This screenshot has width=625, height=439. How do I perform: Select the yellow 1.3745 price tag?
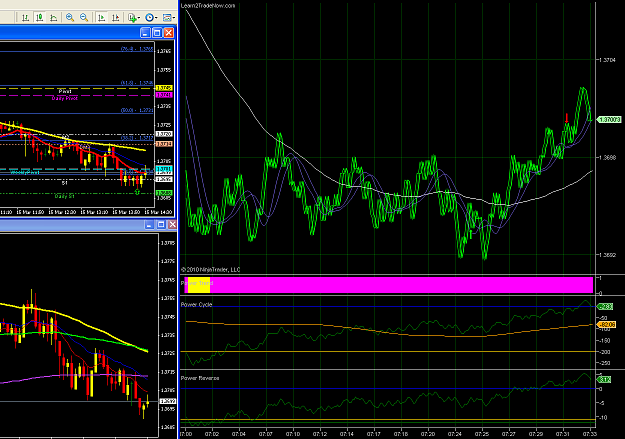tap(164, 88)
